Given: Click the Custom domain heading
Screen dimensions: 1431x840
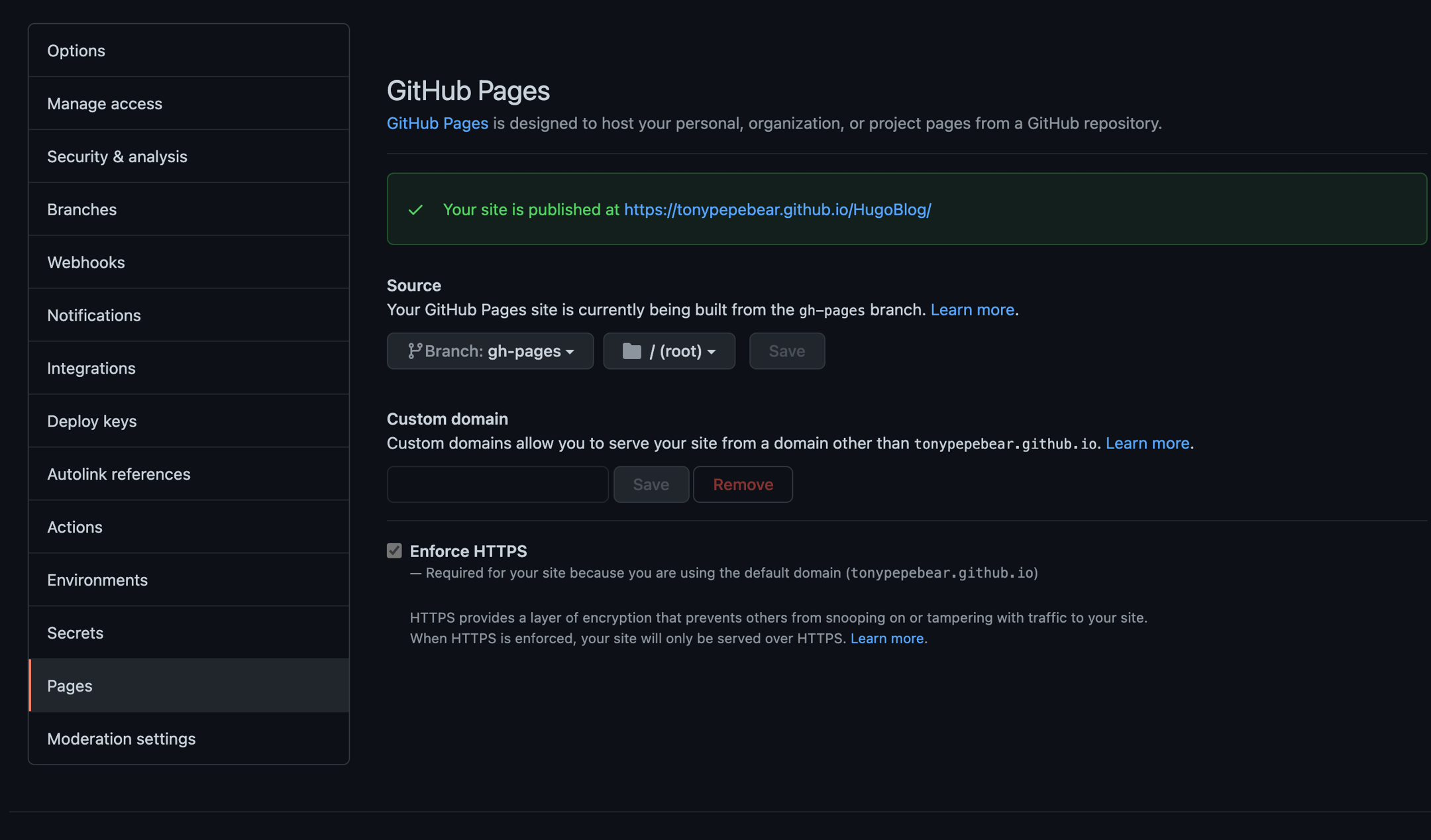Looking at the screenshot, I should point(447,419).
